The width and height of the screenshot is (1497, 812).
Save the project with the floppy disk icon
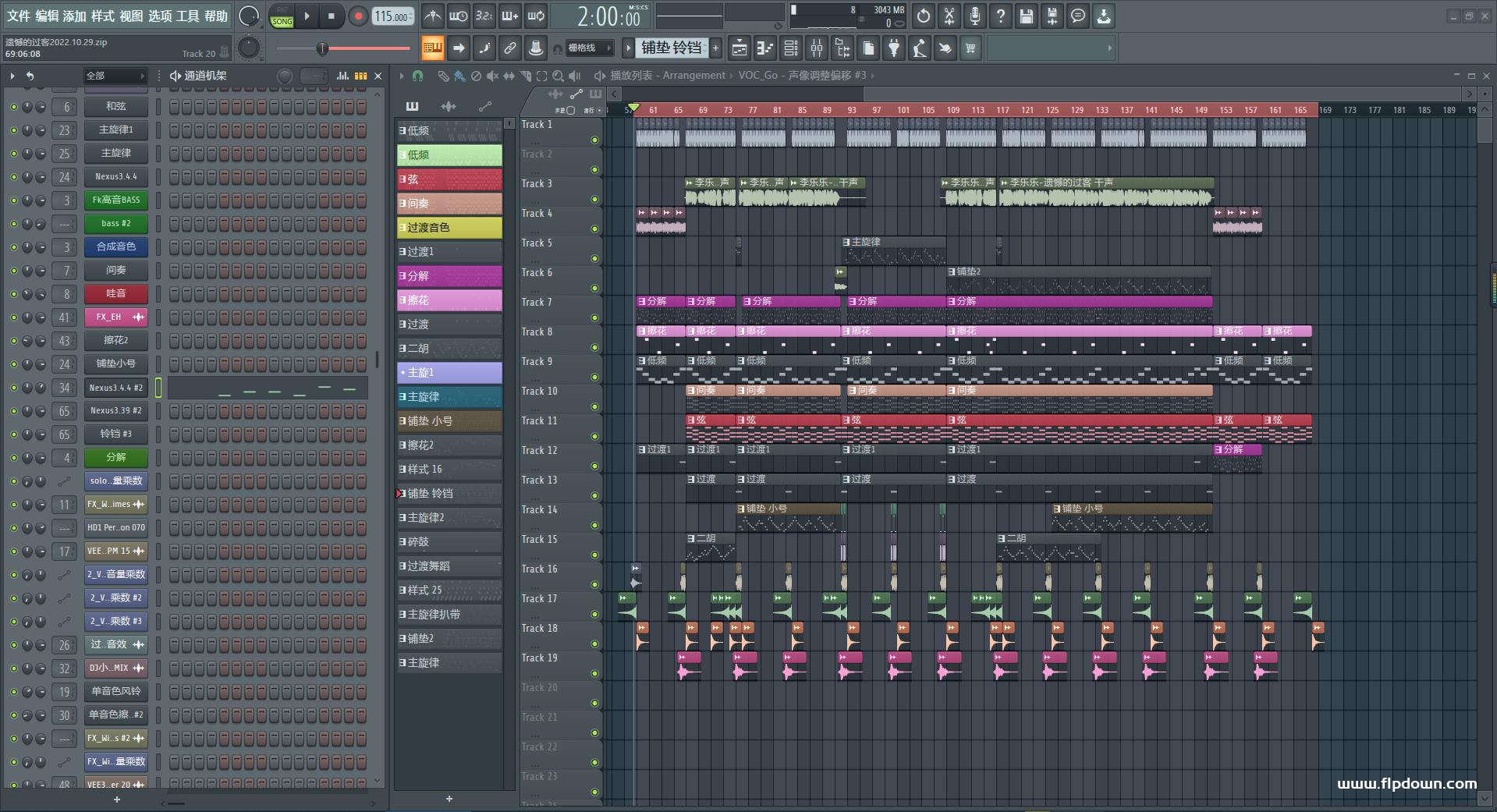pyautogui.click(x=1027, y=16)
